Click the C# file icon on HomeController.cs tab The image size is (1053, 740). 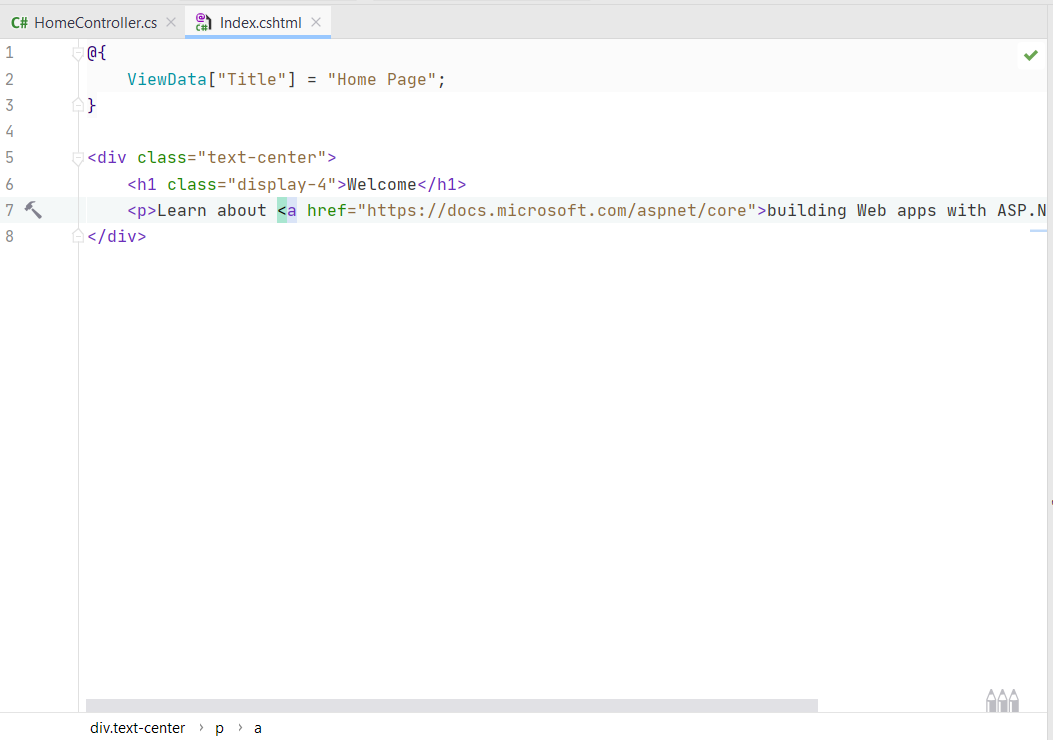pos(19,22)
